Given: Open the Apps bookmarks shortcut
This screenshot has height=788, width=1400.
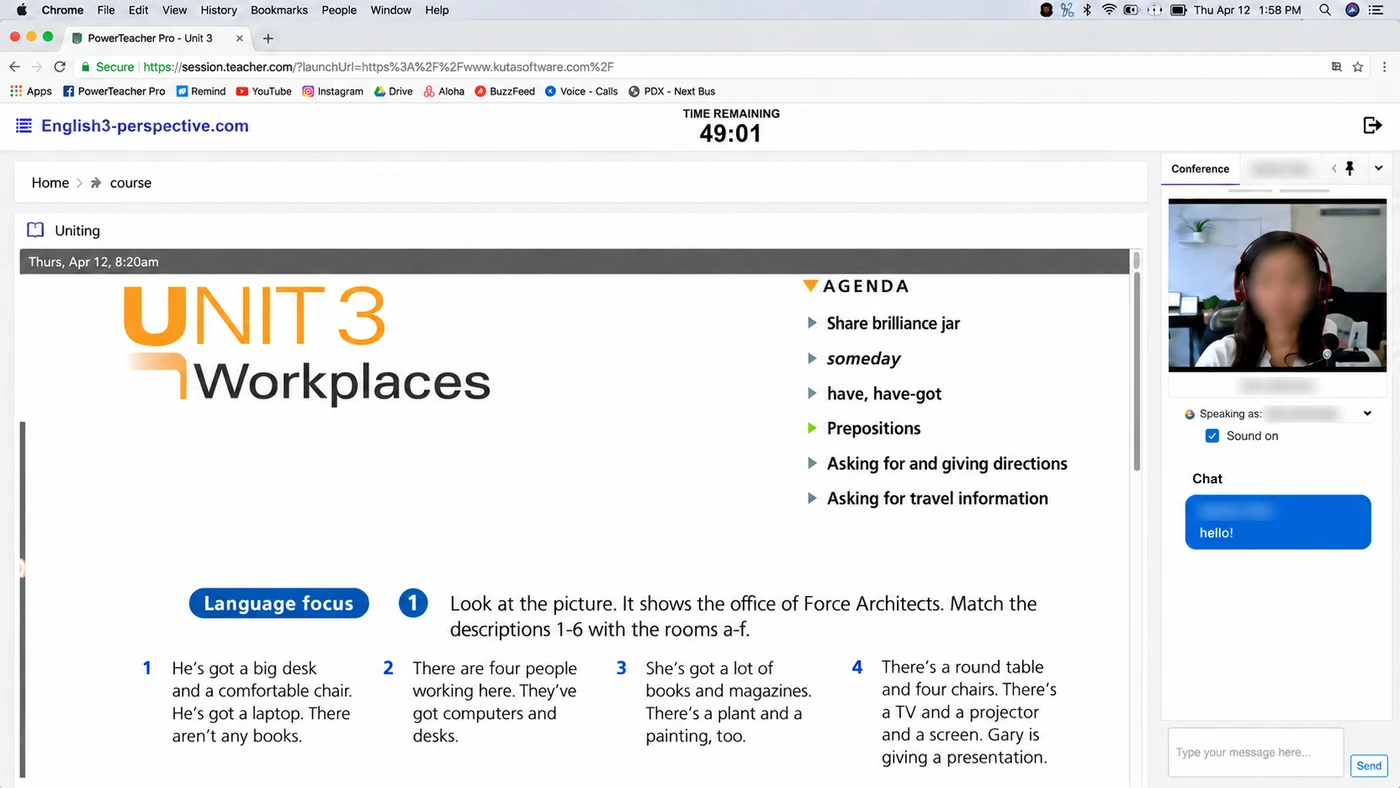Looking at the screenshot, I should [x=31, y=91].
